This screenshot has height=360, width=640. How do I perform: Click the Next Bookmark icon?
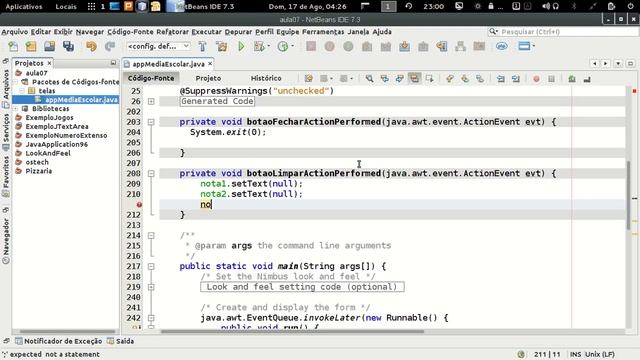point(465,79)
